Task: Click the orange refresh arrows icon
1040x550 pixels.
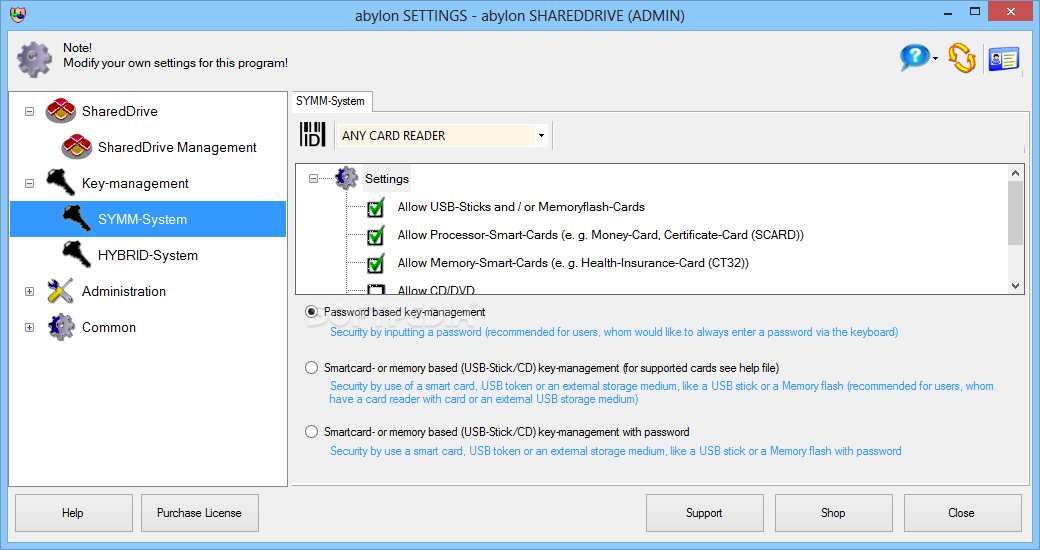Action: [x=962, y=58]
